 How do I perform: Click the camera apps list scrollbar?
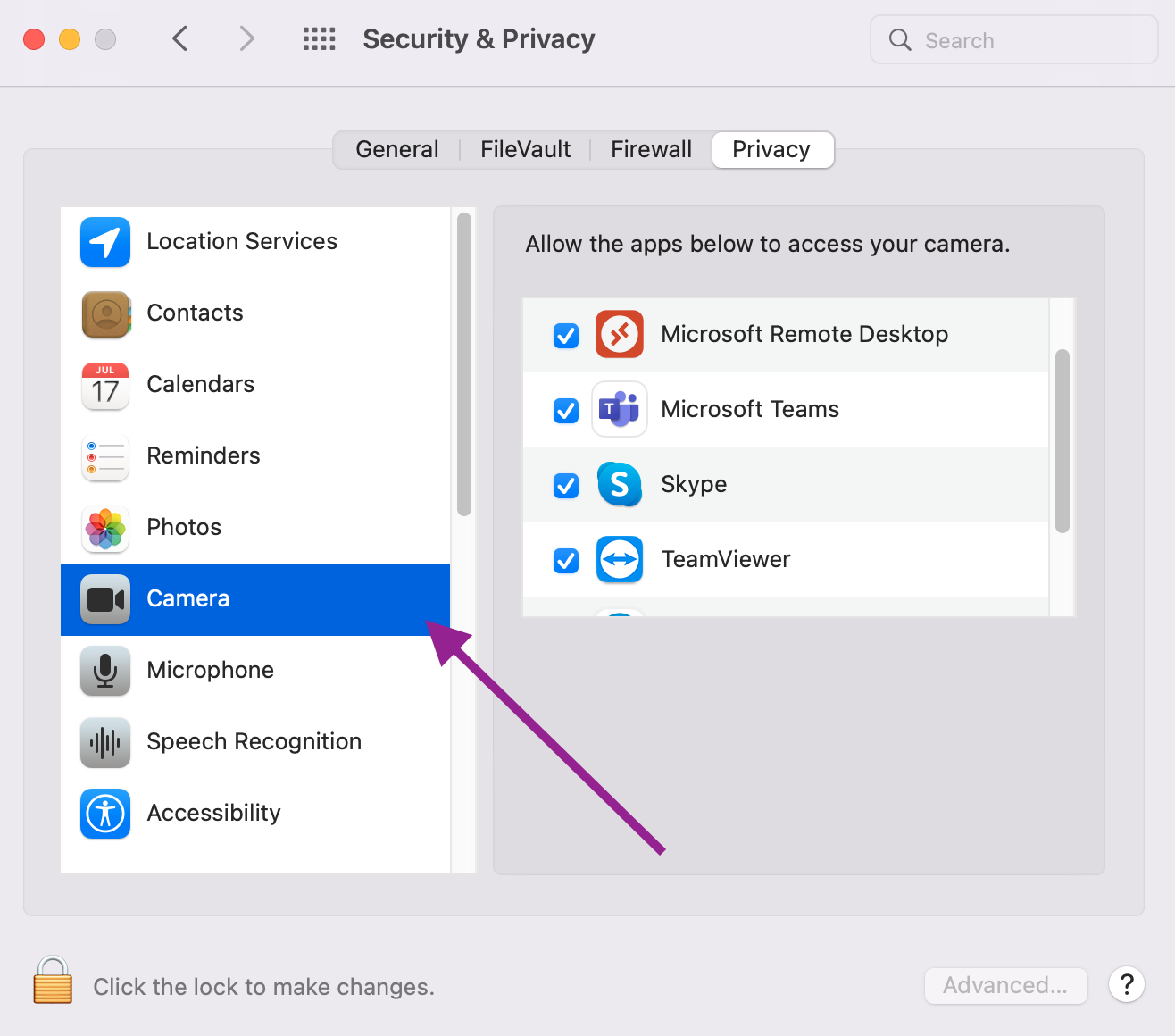[1062, 441]
